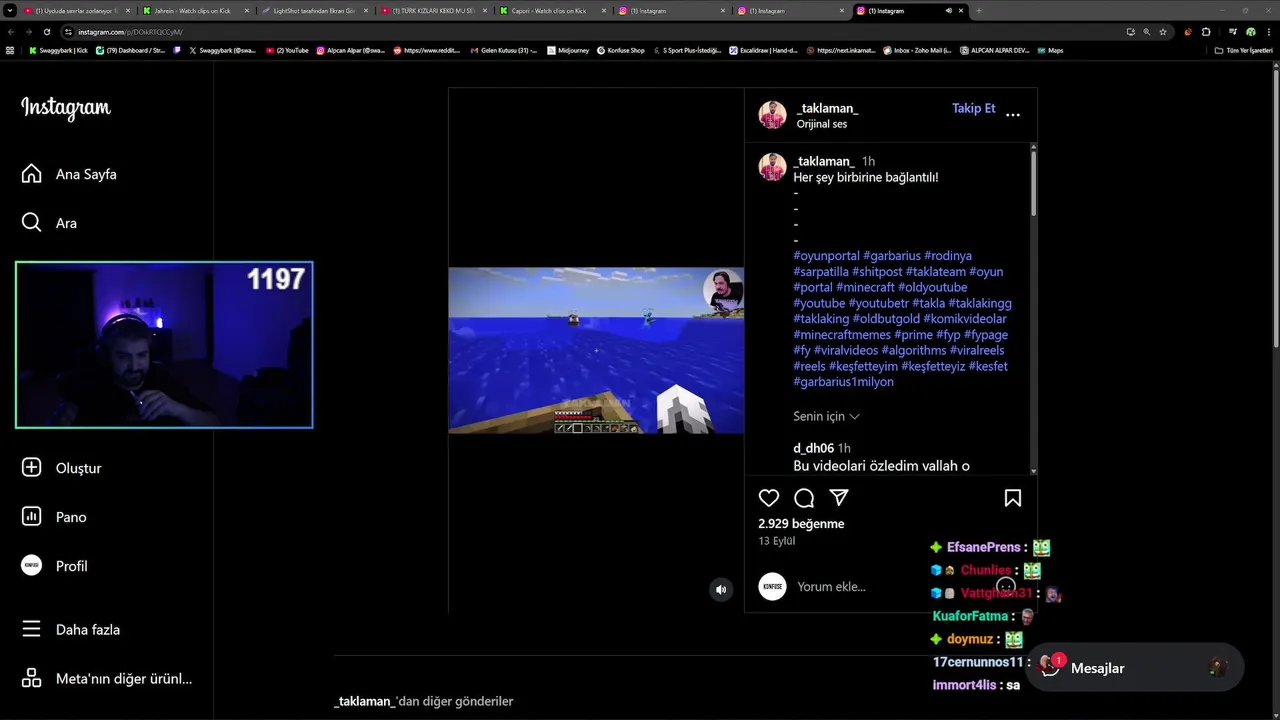This screenshot has width=1280, height=720.
Task: Close the Capori Kick clips tab
Action: click(604, 11)
